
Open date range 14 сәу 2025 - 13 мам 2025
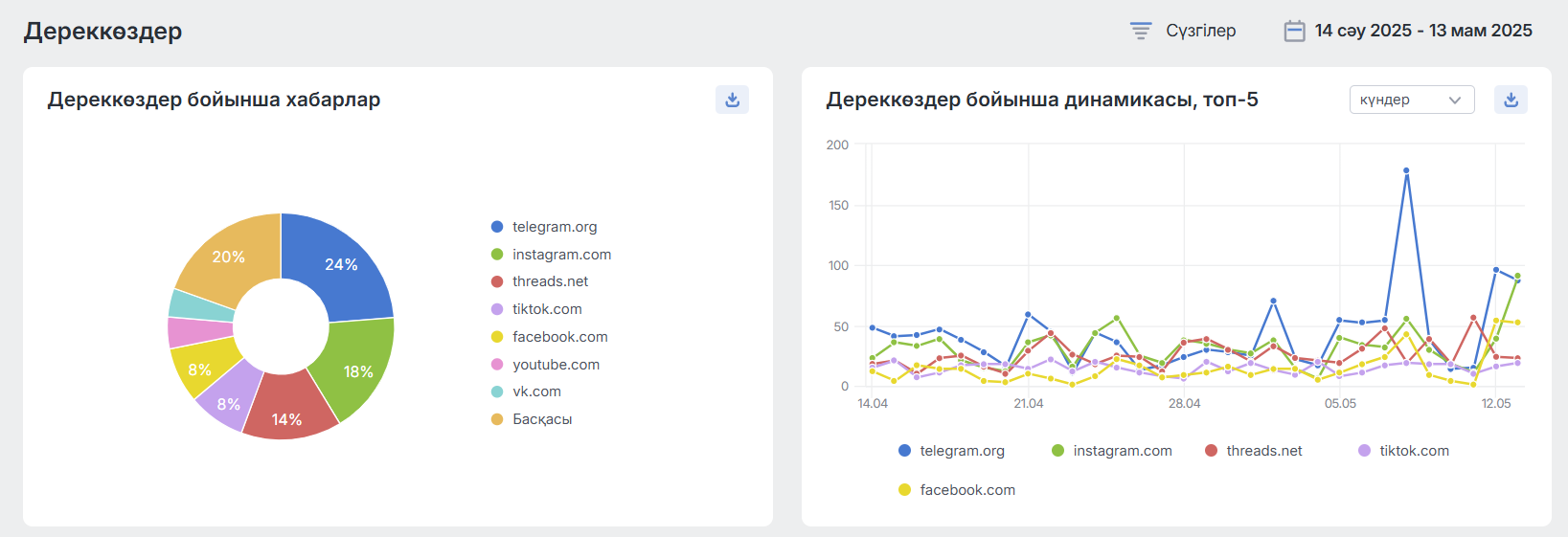(1422, 31)
